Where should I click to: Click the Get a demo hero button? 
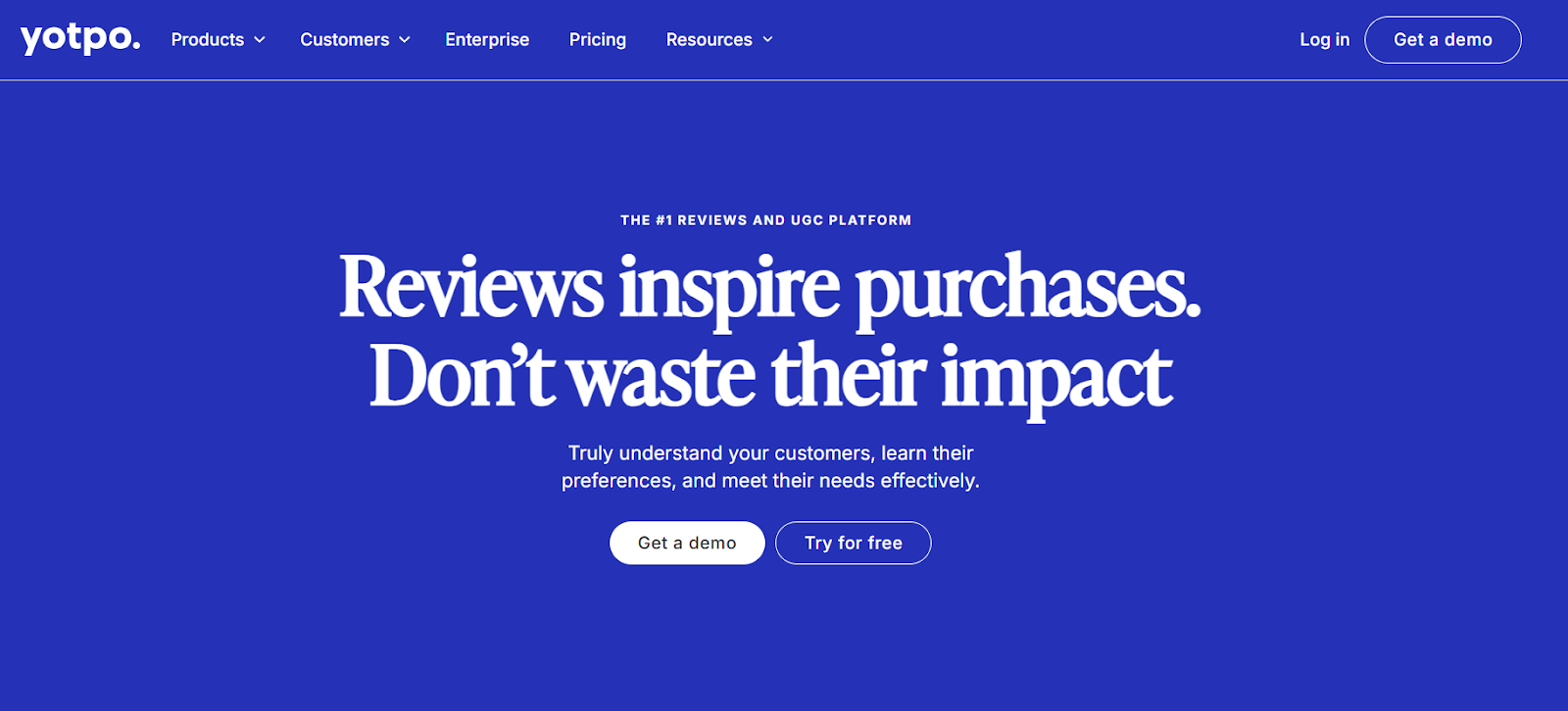[687, 542]
